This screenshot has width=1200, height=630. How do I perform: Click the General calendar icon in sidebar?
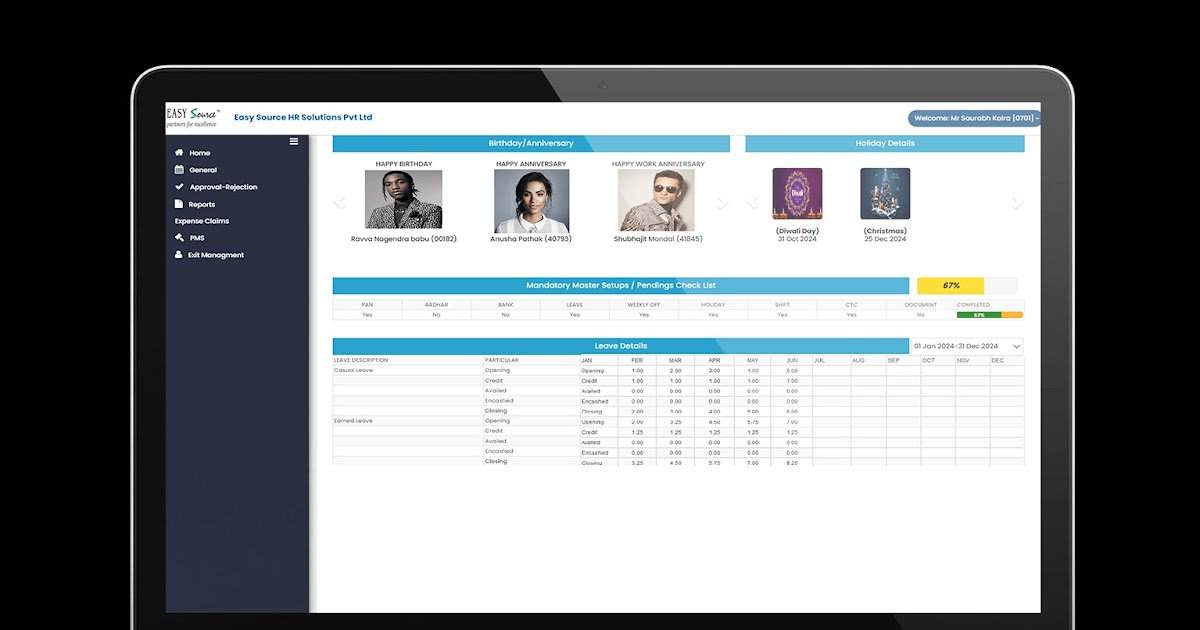tap(179, 170)
